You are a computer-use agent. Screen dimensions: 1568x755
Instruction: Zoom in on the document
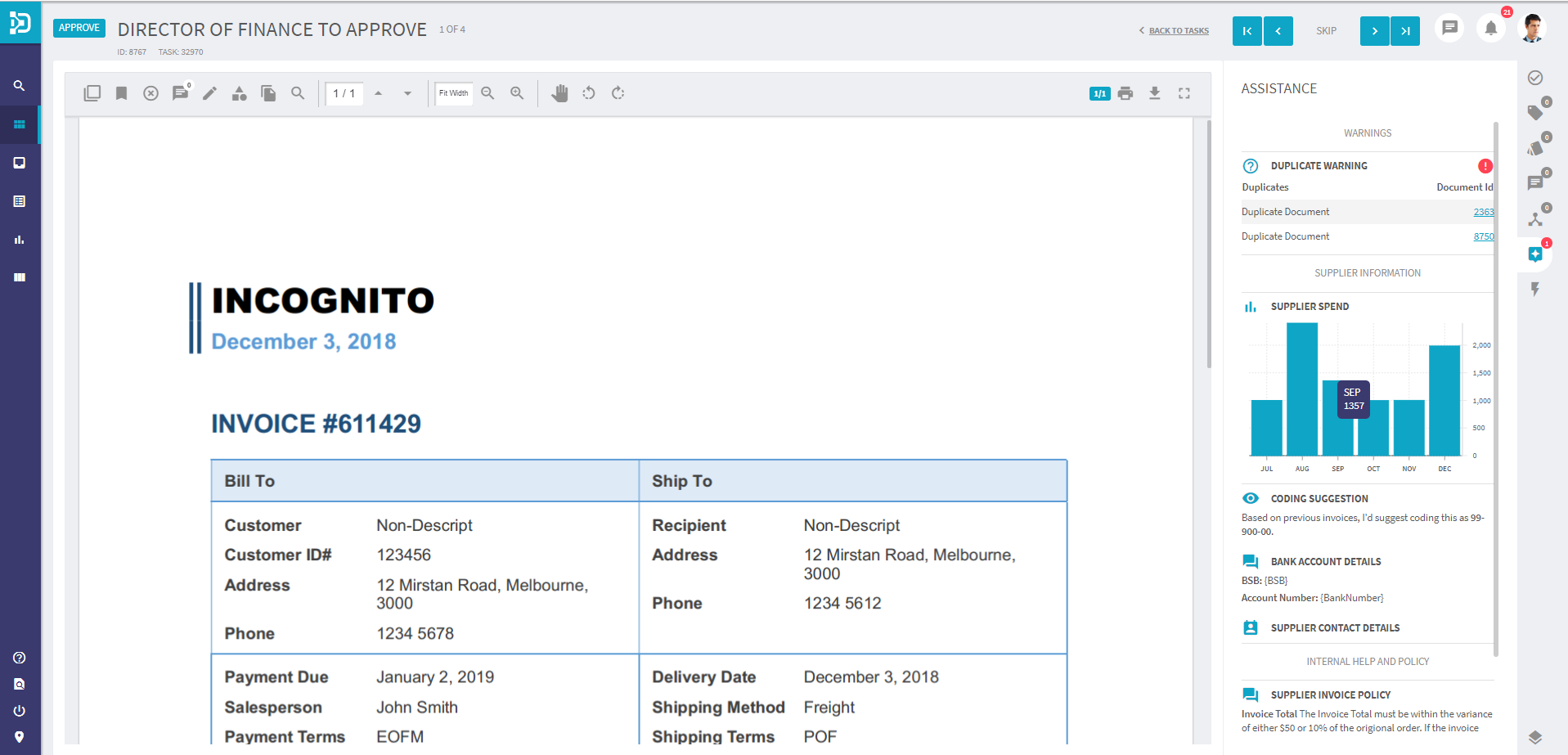click(x=517, y=93)
